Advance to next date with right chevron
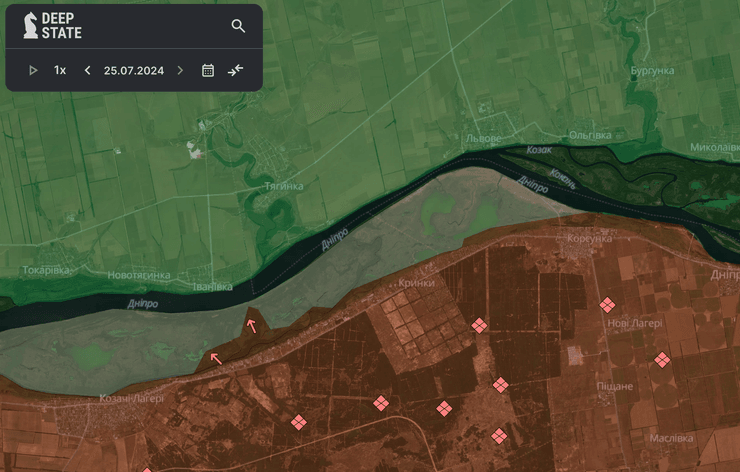 [180, 70]
